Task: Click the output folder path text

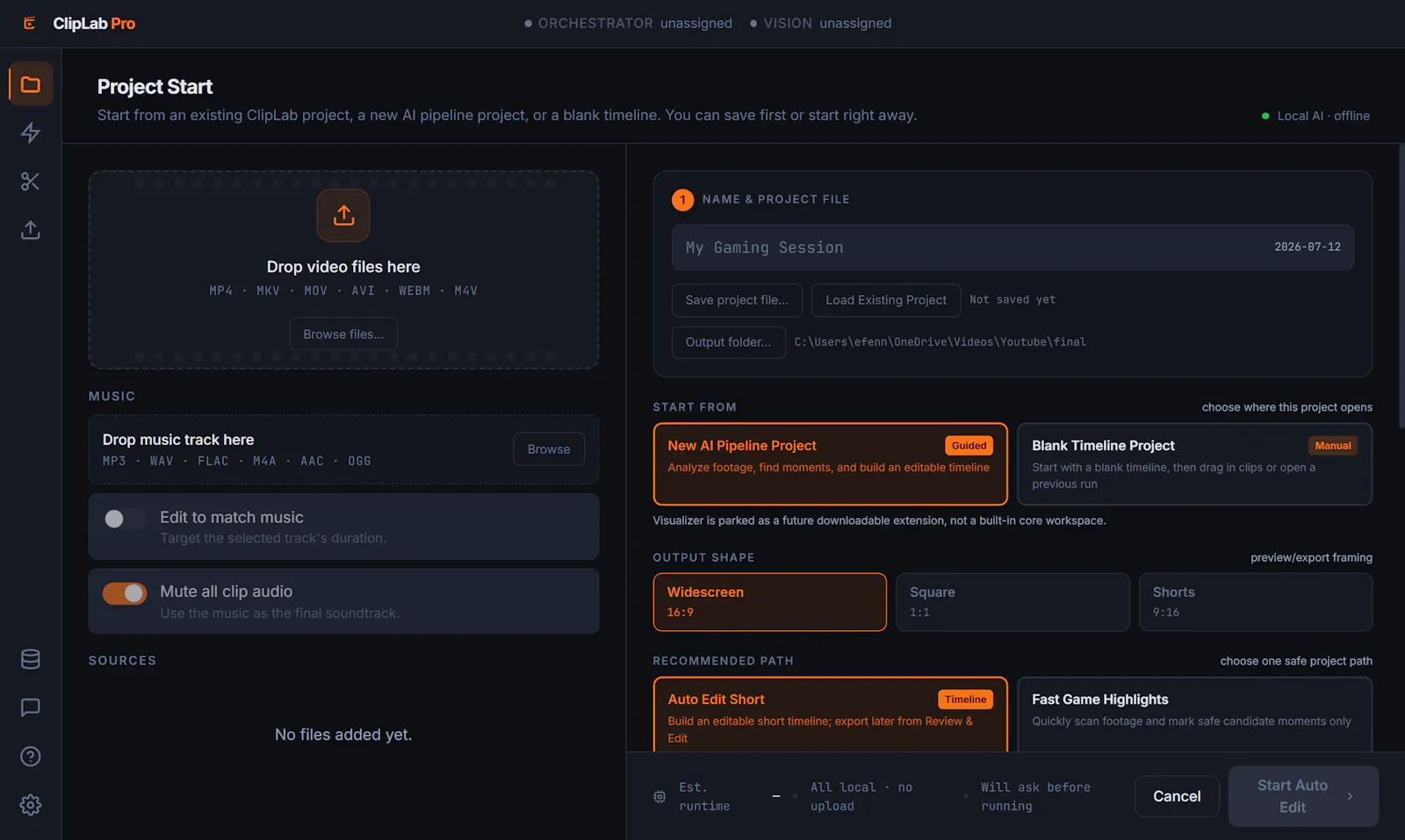Action: tap(940, 342)
